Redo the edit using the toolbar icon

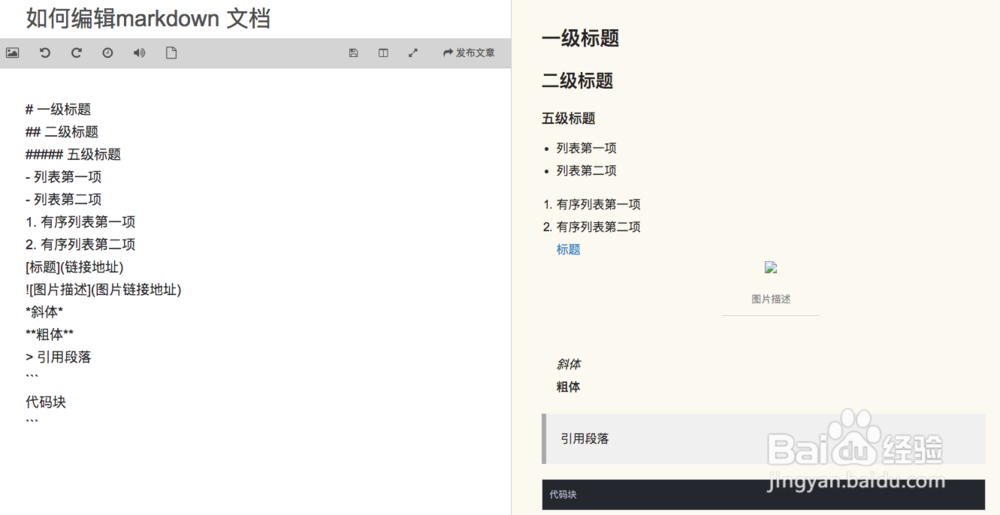click(x=76, y=53)
